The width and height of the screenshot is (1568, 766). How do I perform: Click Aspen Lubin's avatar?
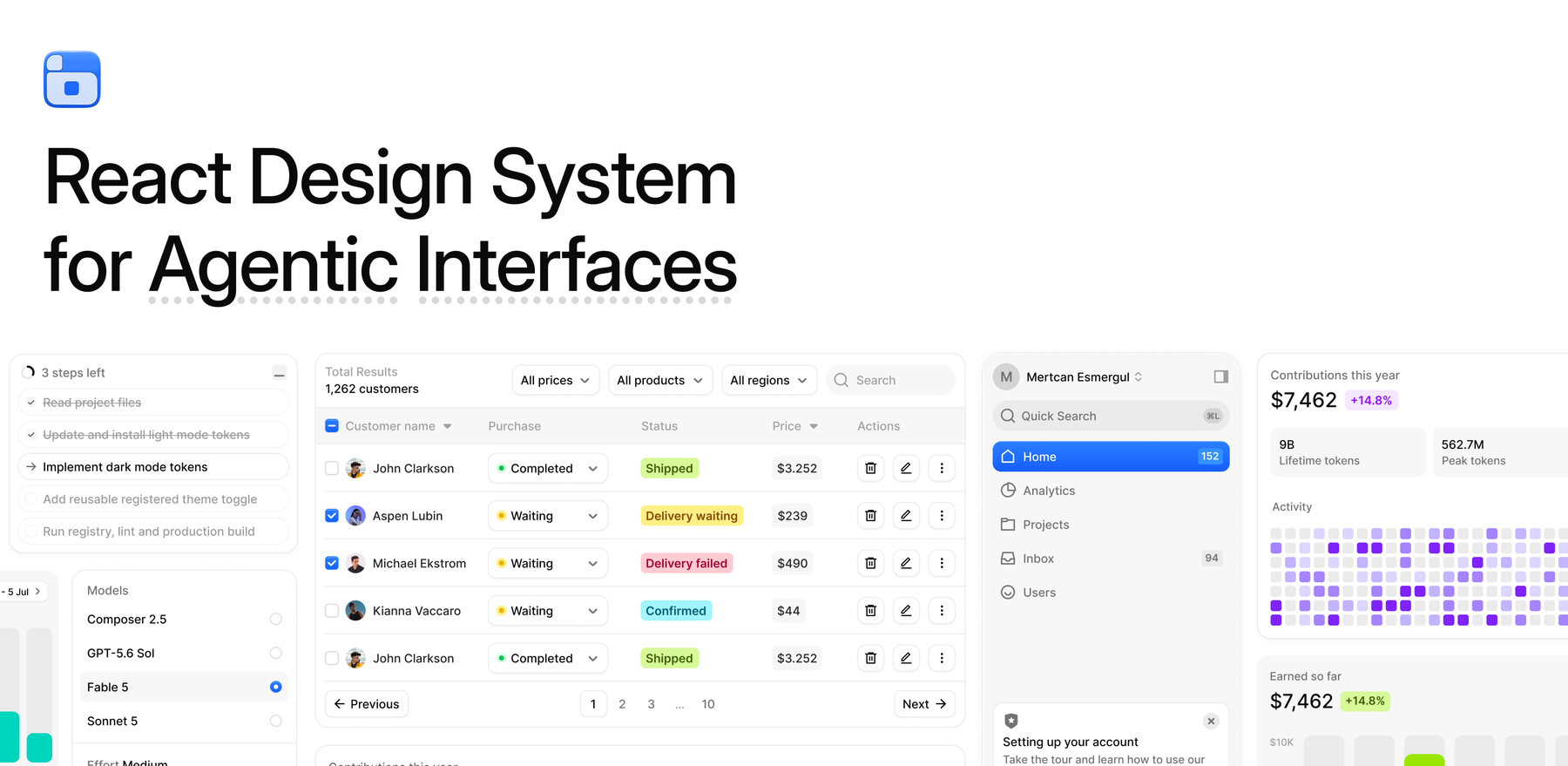coord(355,516)
